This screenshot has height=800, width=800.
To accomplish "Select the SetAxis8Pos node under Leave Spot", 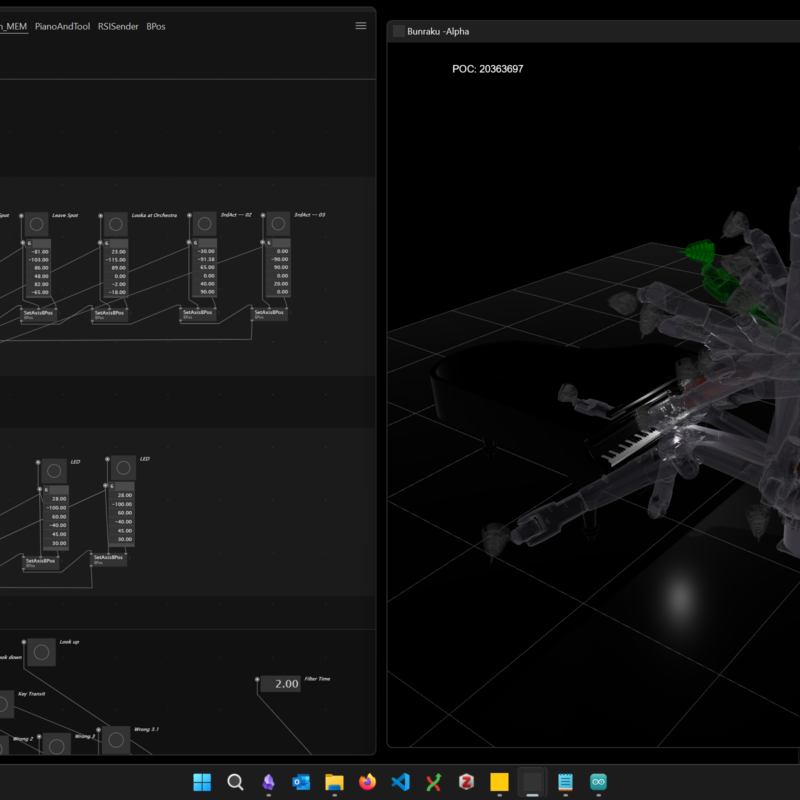I will 40,313.
